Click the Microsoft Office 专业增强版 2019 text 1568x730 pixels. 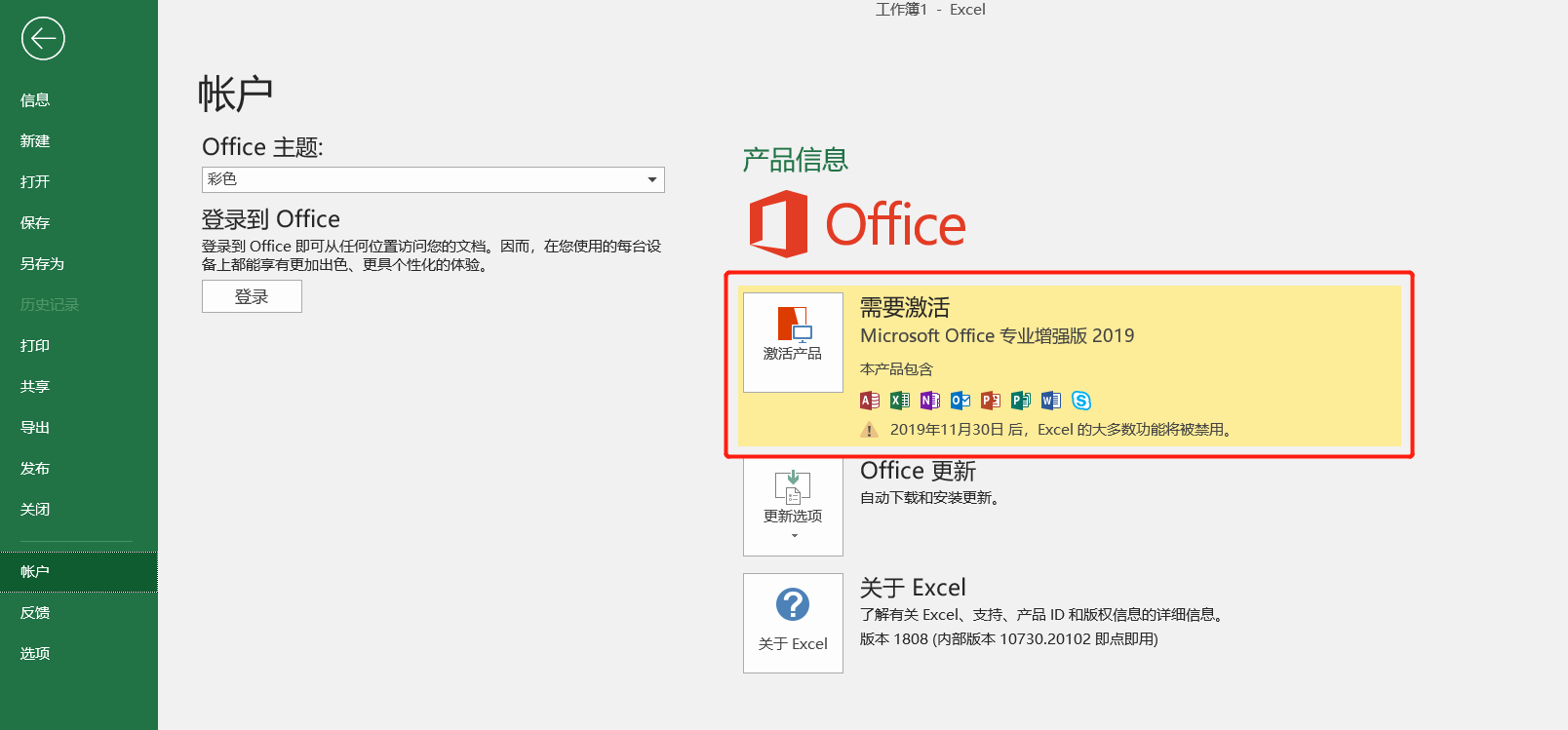[998, 335]
